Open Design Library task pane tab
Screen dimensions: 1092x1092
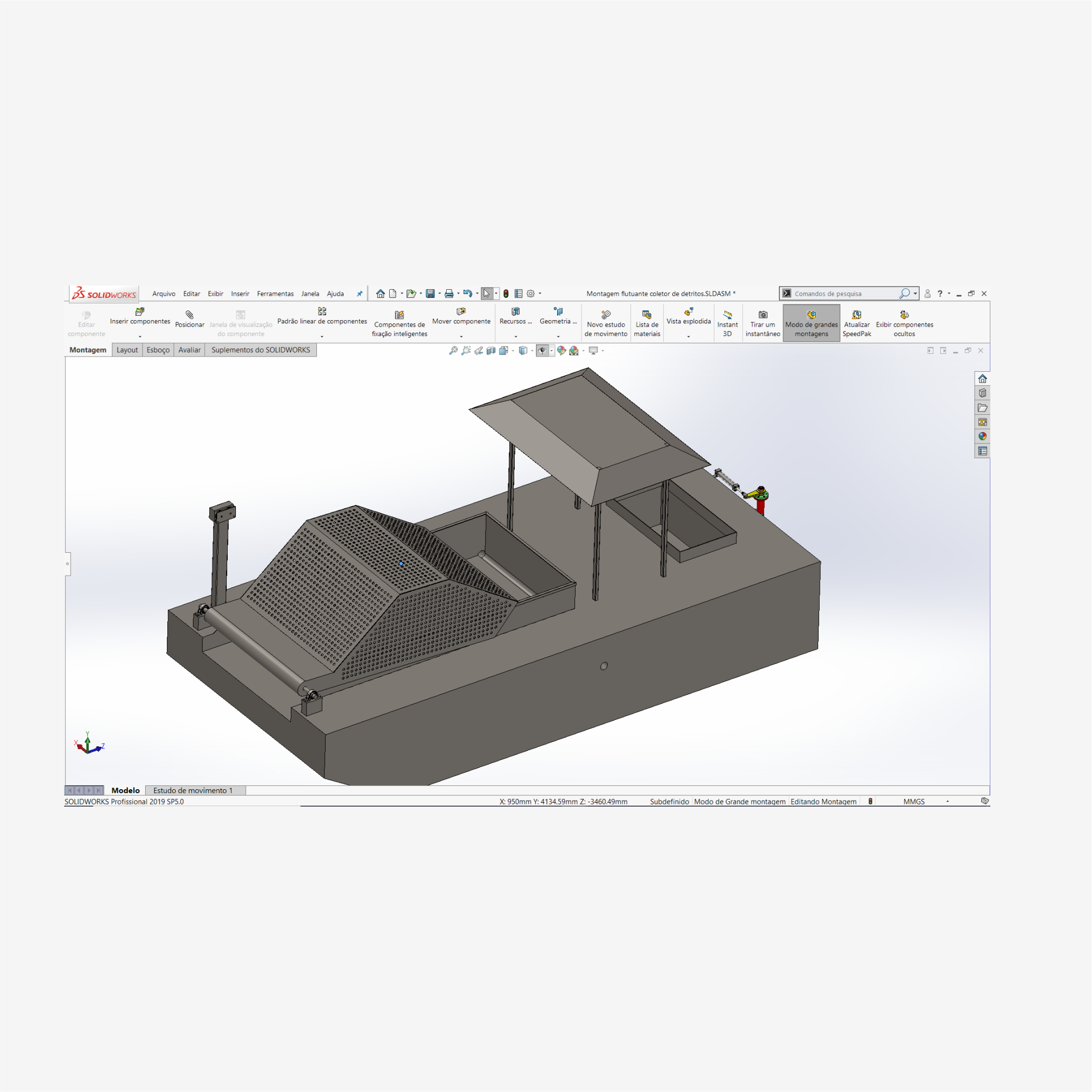982,394
